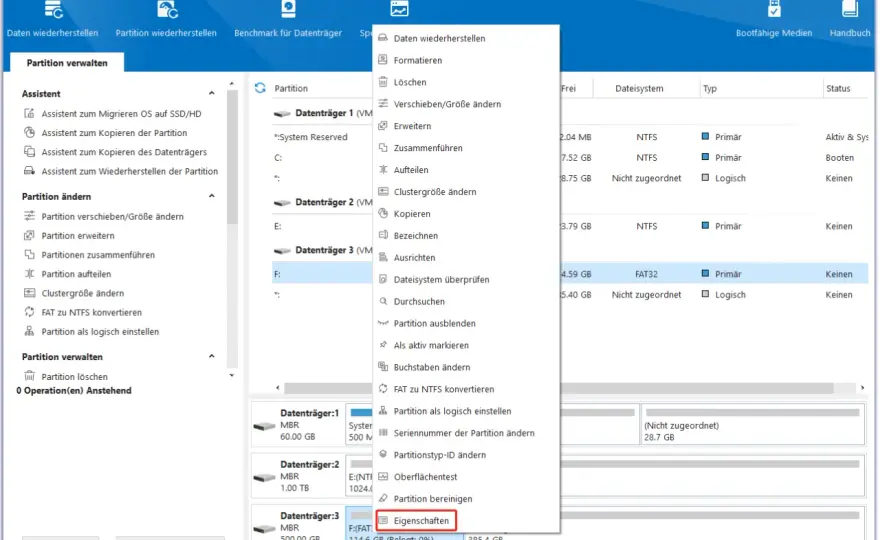The image size is (880, 540).
Task: Choose Partition ausblenden from context menu
Action: [466, 323]
